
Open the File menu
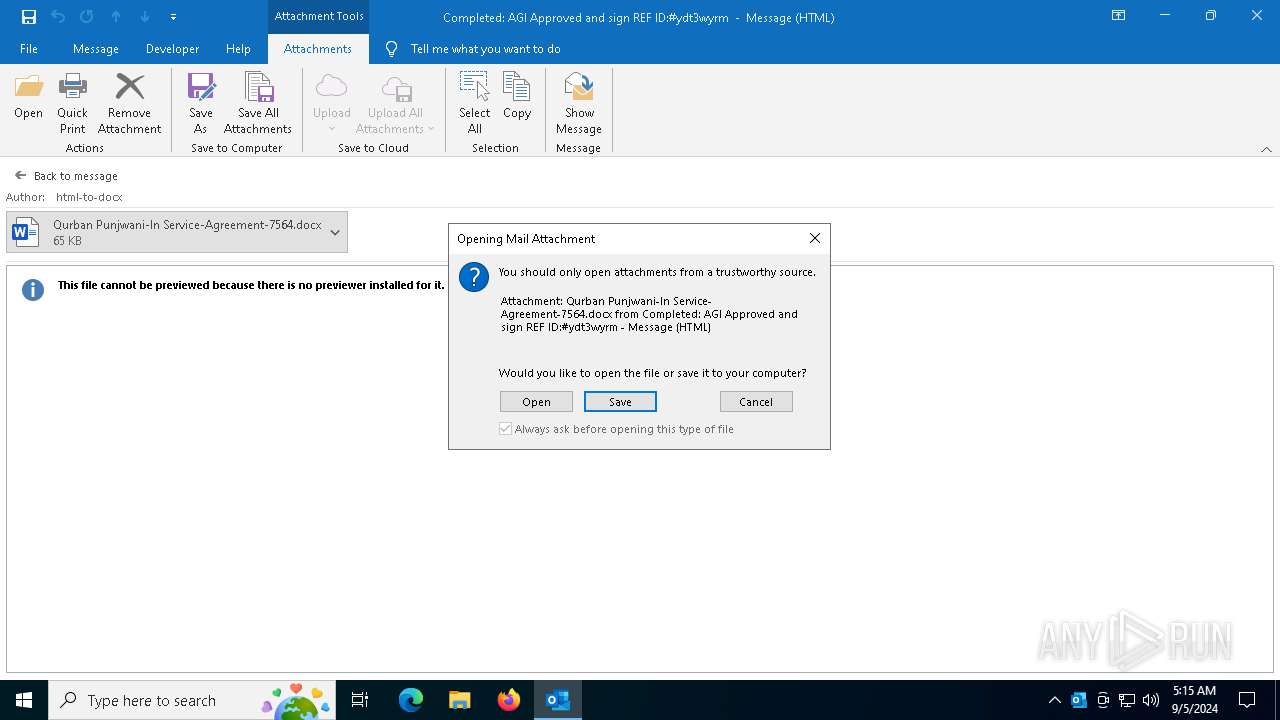point(29,49)
